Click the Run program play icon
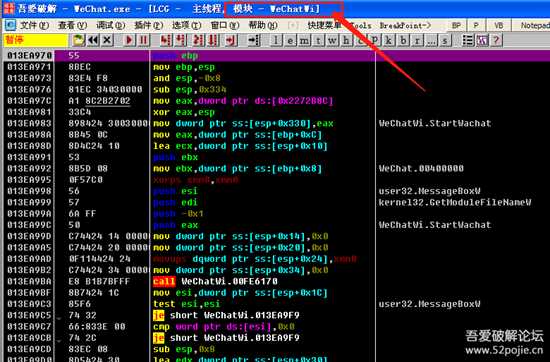The image size is (550, 362). pos(129,40)
